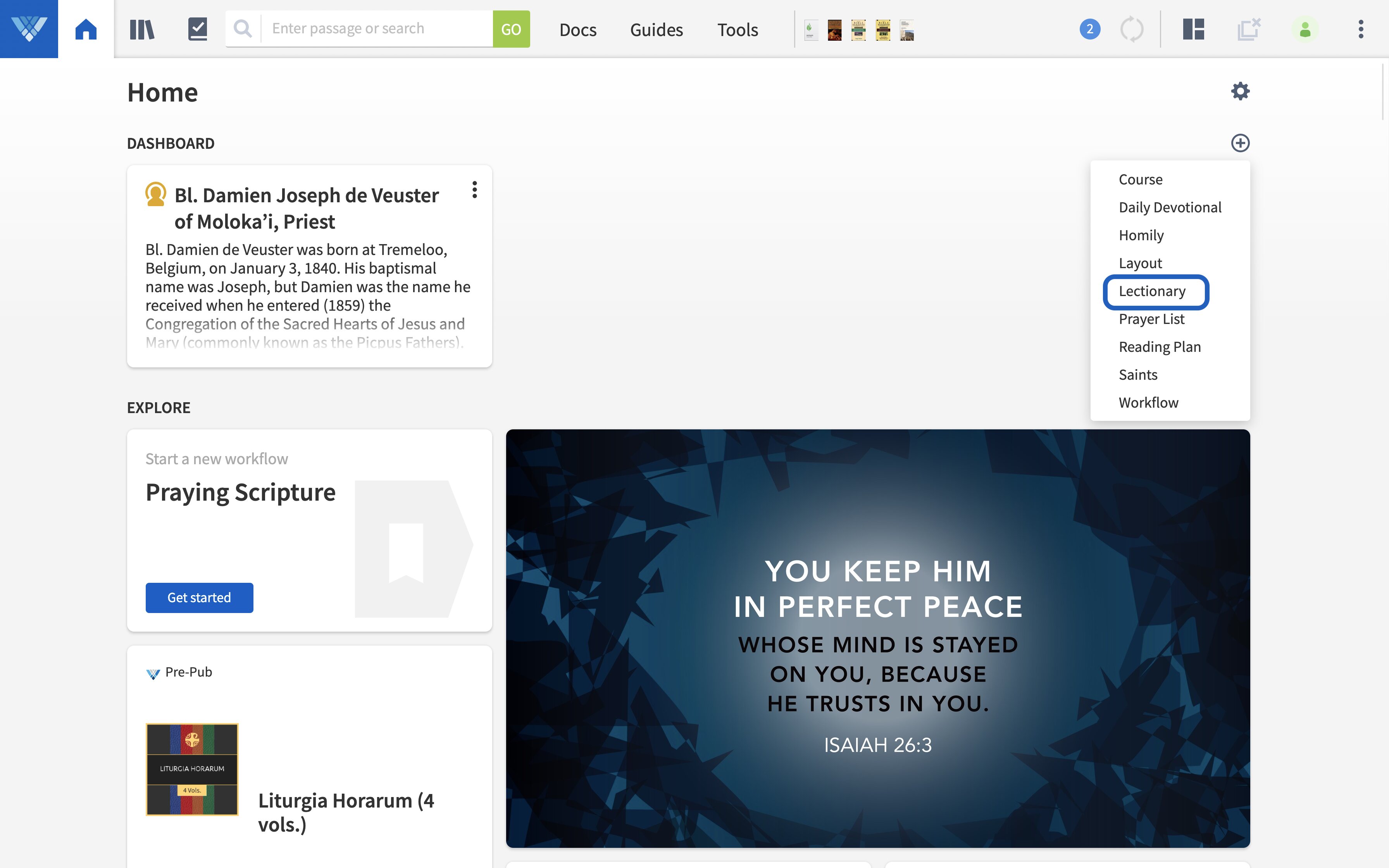Open the Docs menu
Viewport: 1389px width, 868px height.
click(578, 30)
